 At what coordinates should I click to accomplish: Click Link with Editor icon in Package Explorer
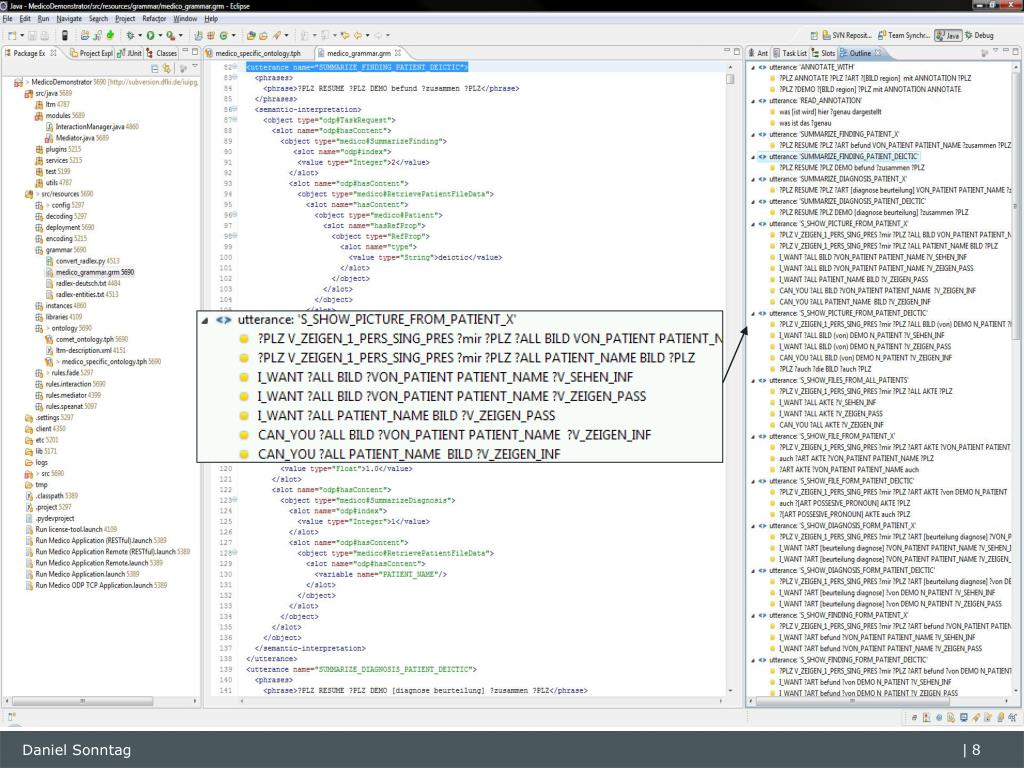pyautogui.click(x=167, y=68)
